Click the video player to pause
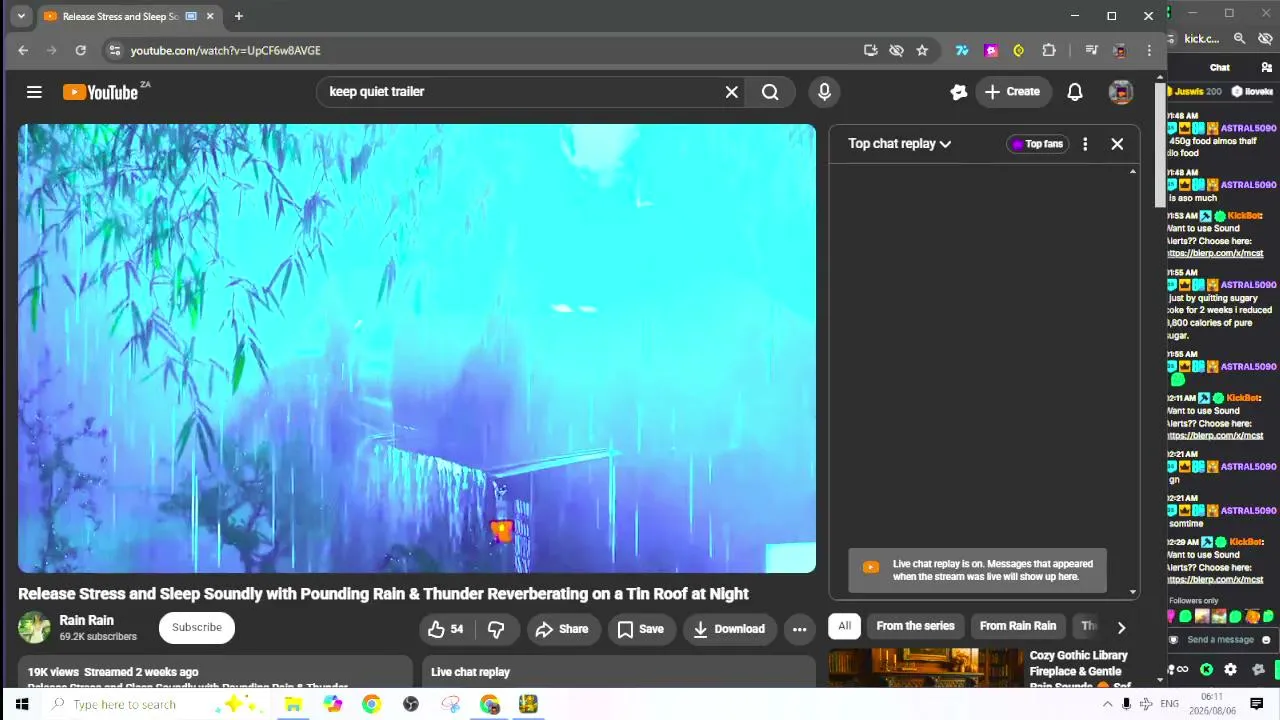1280x720 pixels. pyautogui.click(x=417, y=348)
